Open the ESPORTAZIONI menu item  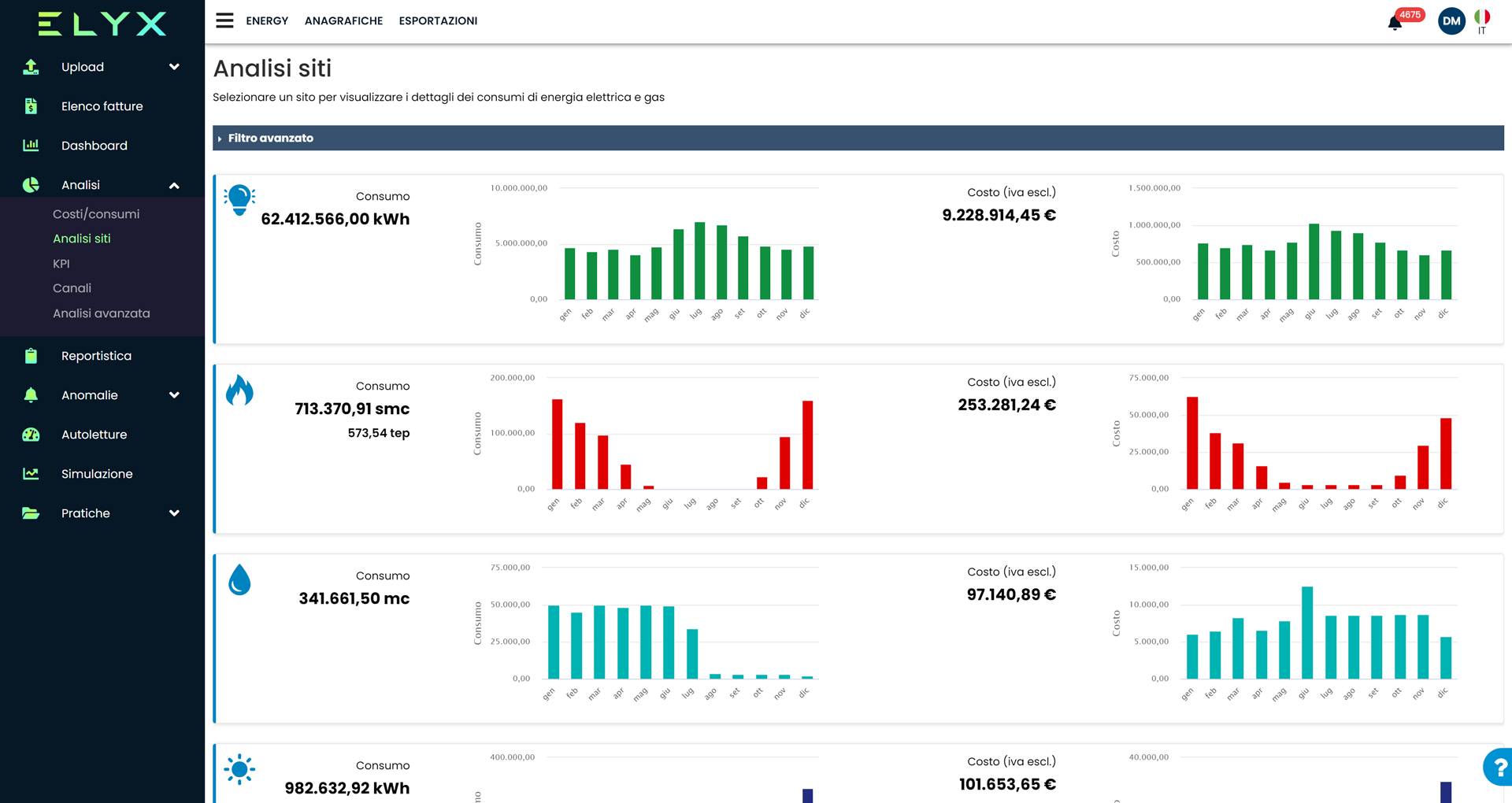438,21
